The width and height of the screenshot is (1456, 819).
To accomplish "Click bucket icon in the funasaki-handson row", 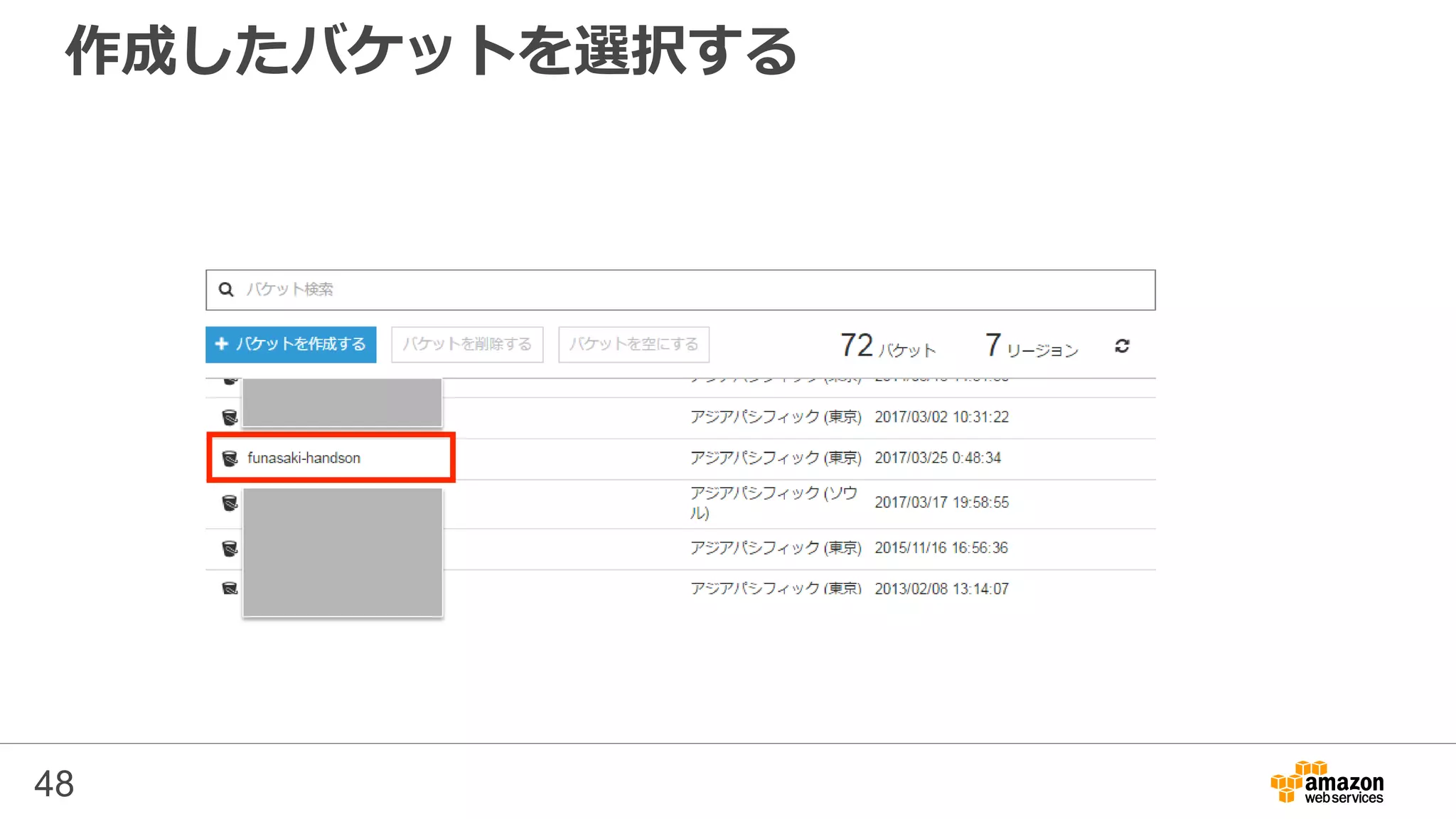I will pyautogui.click(x=230, y=459).
